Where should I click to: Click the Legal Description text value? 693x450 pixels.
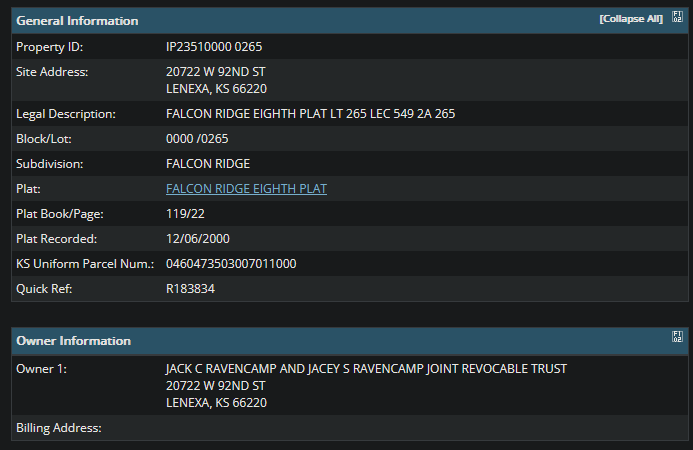[310, 114]
